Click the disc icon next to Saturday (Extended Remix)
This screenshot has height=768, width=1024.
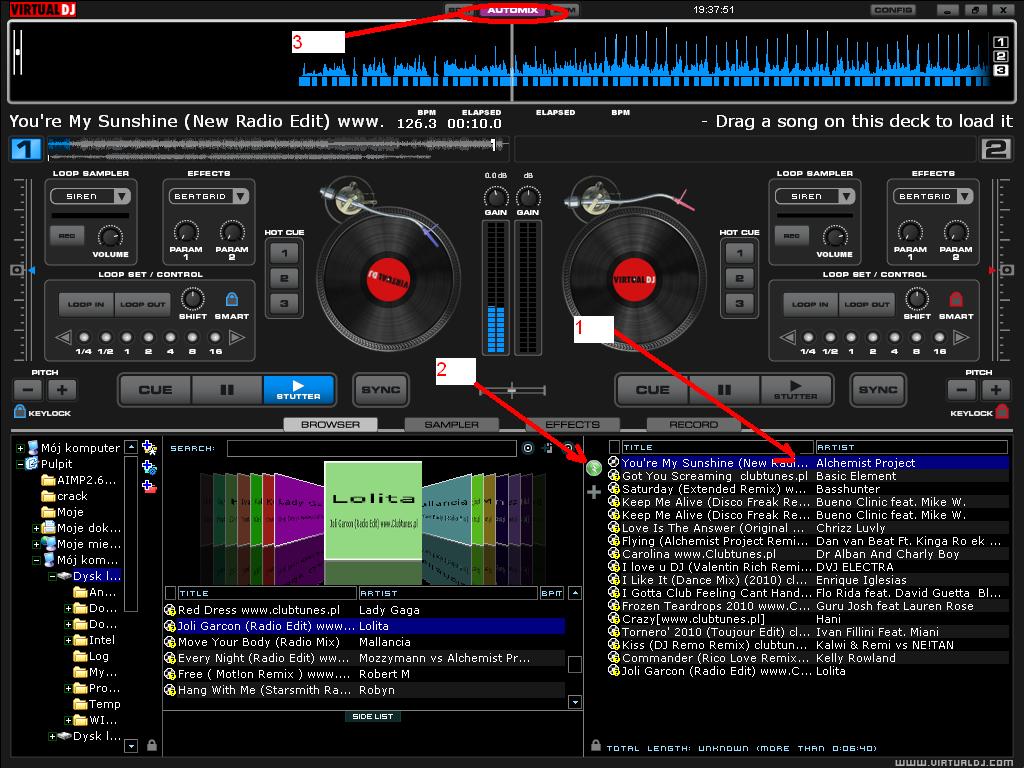(x=614, y=488)
